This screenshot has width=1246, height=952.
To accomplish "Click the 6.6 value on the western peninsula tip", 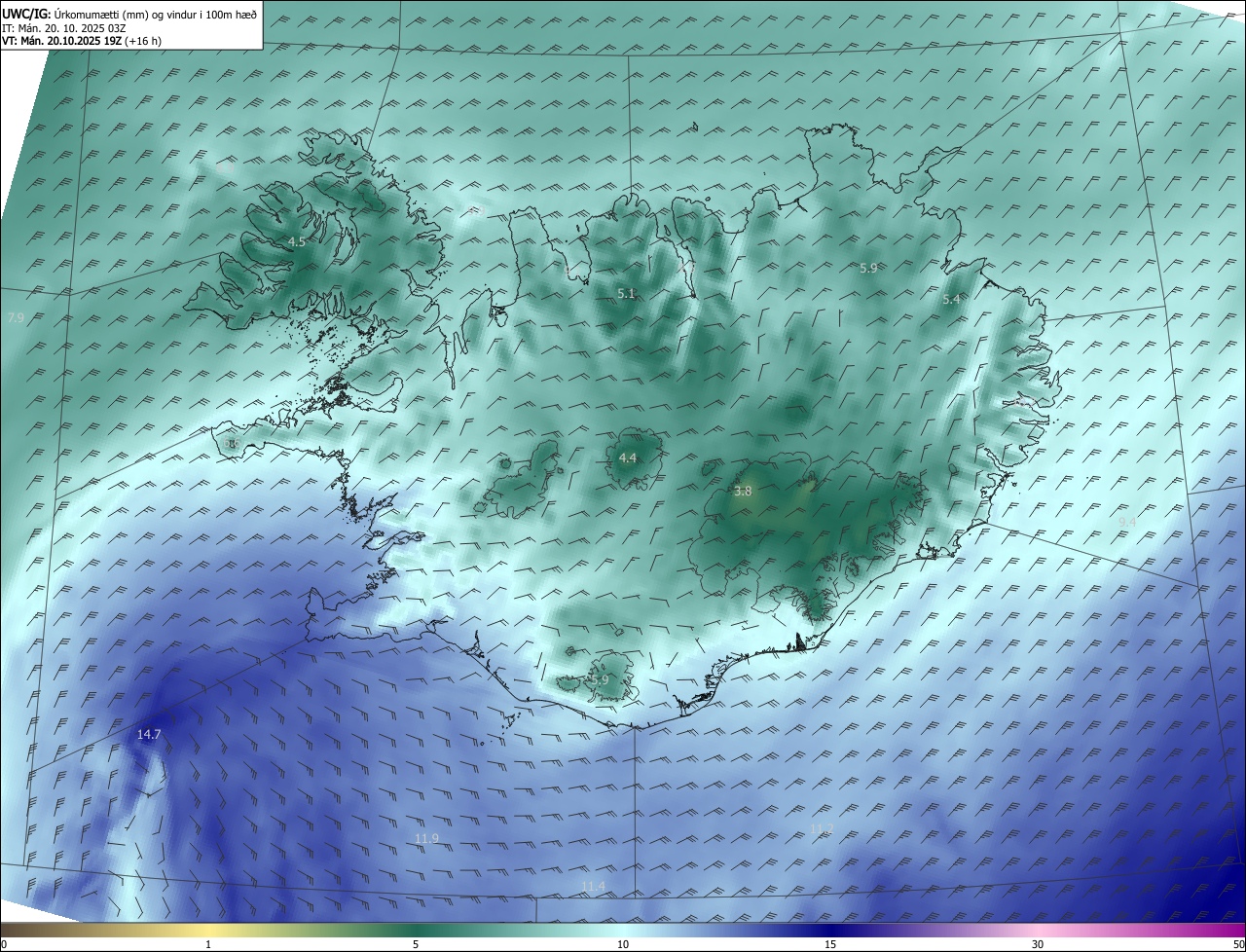I will (232, 444).
